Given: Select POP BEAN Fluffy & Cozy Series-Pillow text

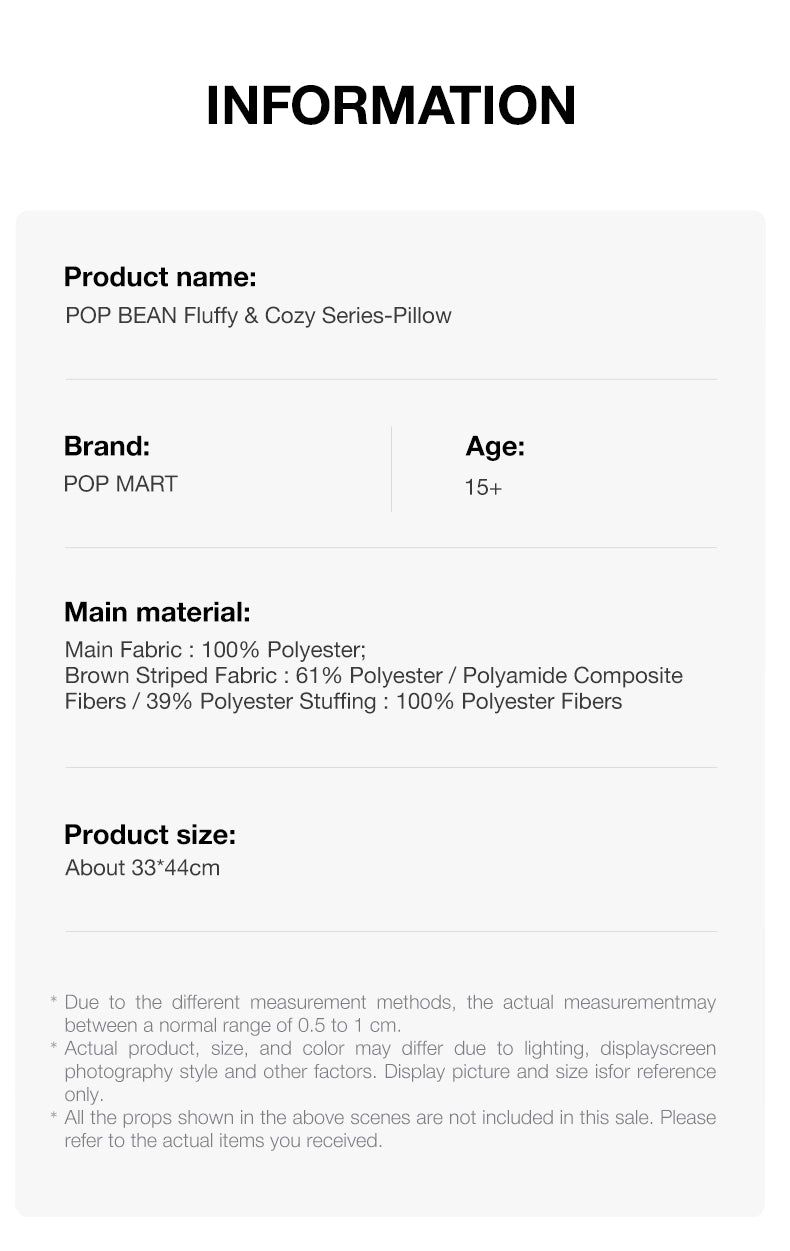Looking at the screenshot, I should pos(258,316).
